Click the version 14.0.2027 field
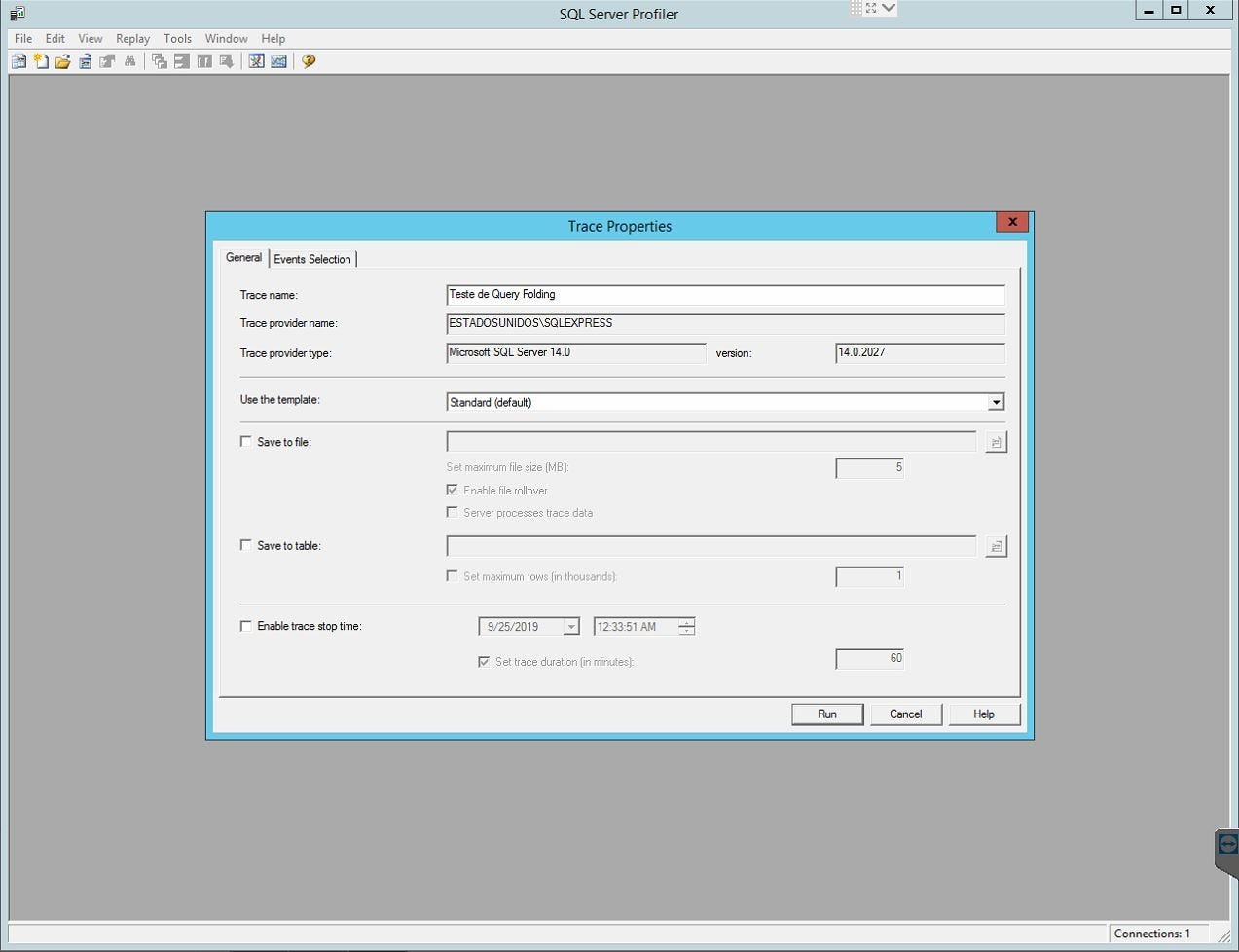Screen dimensions: 1239x952 pyautogui.click(x=920, y=352)
